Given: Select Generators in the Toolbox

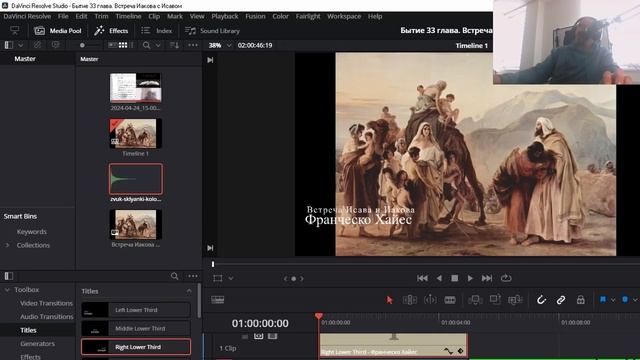Looking at the screenshot, I should pos(38,344).
